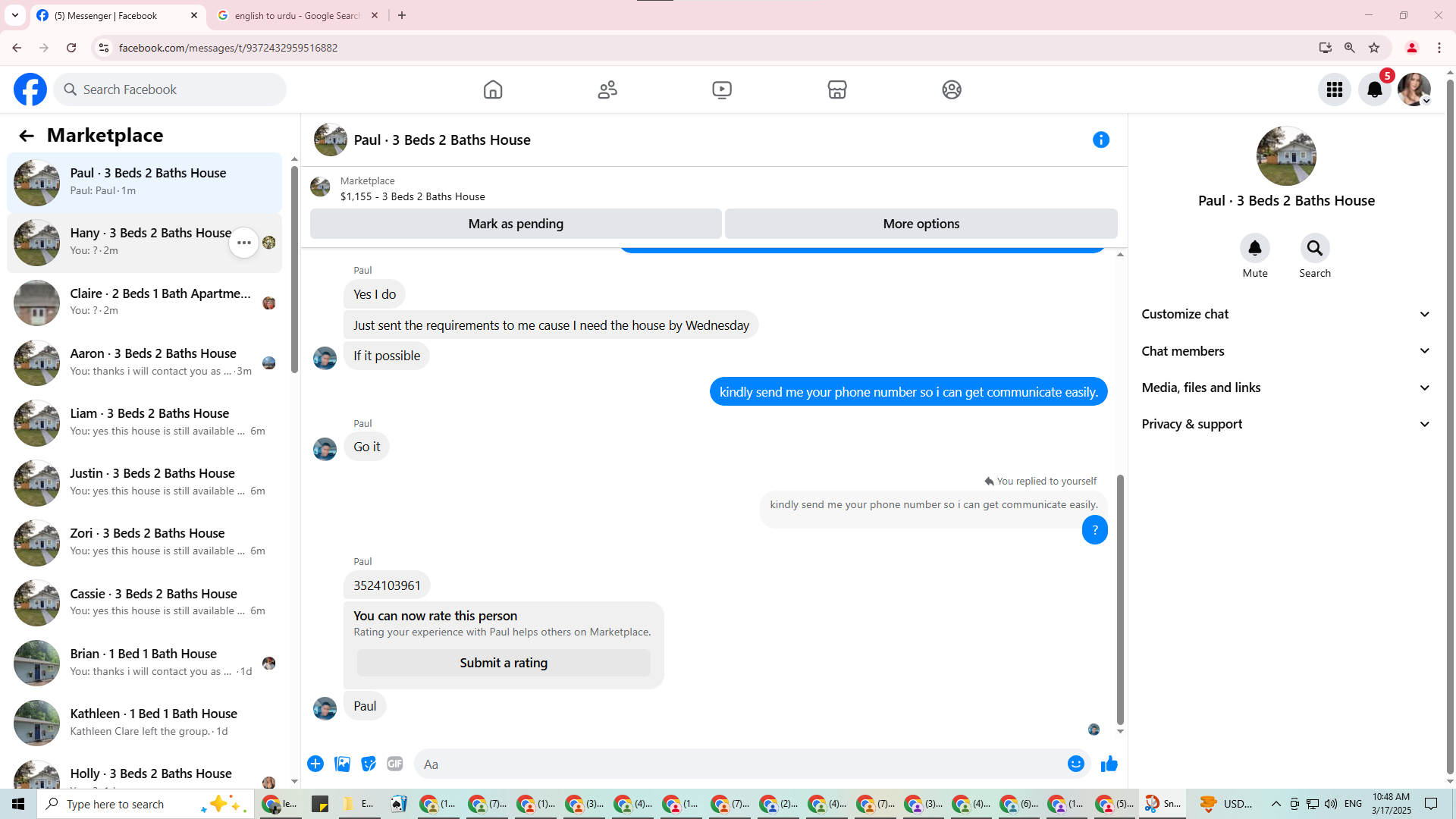Search within the conversation
The image size is (1456, 819).
pyautogui.click(x=1315, y=248)
